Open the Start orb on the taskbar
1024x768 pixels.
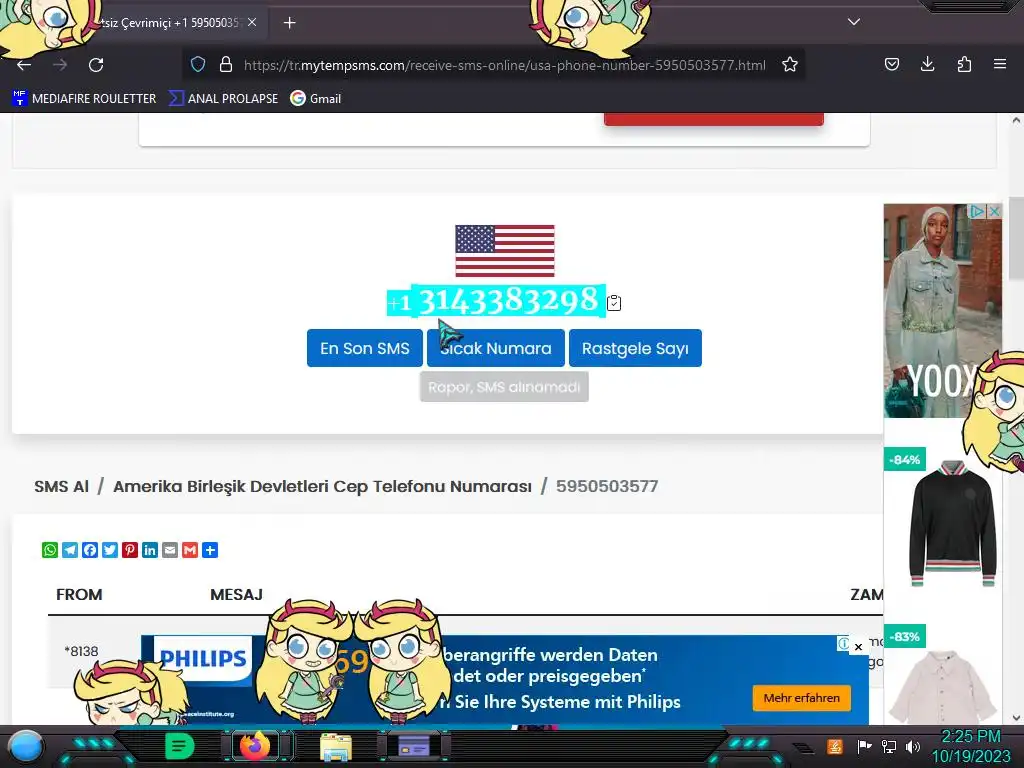[x=25, y=746]
